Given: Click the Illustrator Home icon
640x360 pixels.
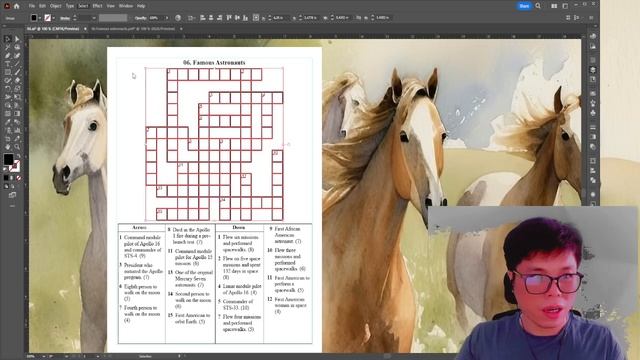Looking at the screenshot, I should point(17,6).
